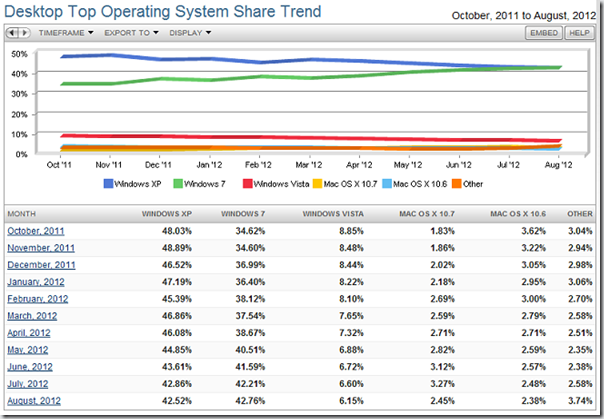Click the Windows 7 green legend swatch
Image resolution: width=604 pixels, height=419 pixels.
tap(178, 184)
